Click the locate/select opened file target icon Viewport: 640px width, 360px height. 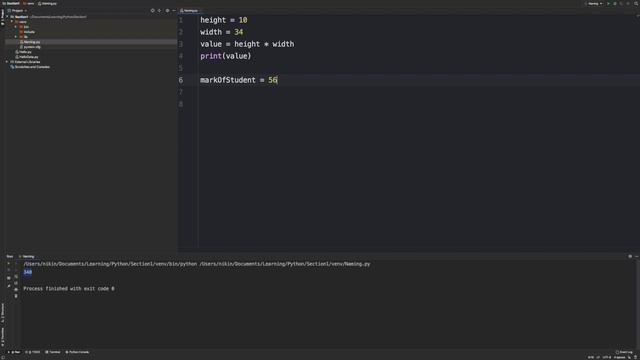click(x=153, y=11)
